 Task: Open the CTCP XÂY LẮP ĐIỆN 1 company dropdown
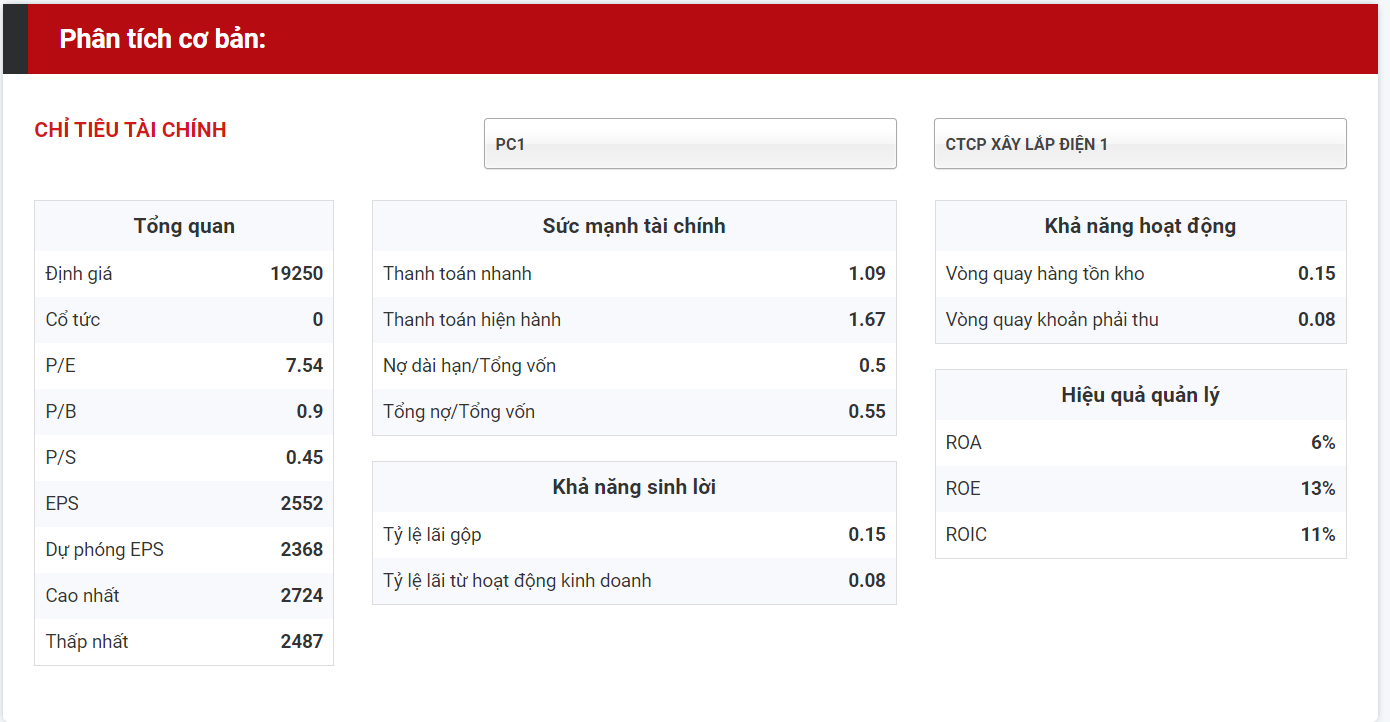(1140, 144)
